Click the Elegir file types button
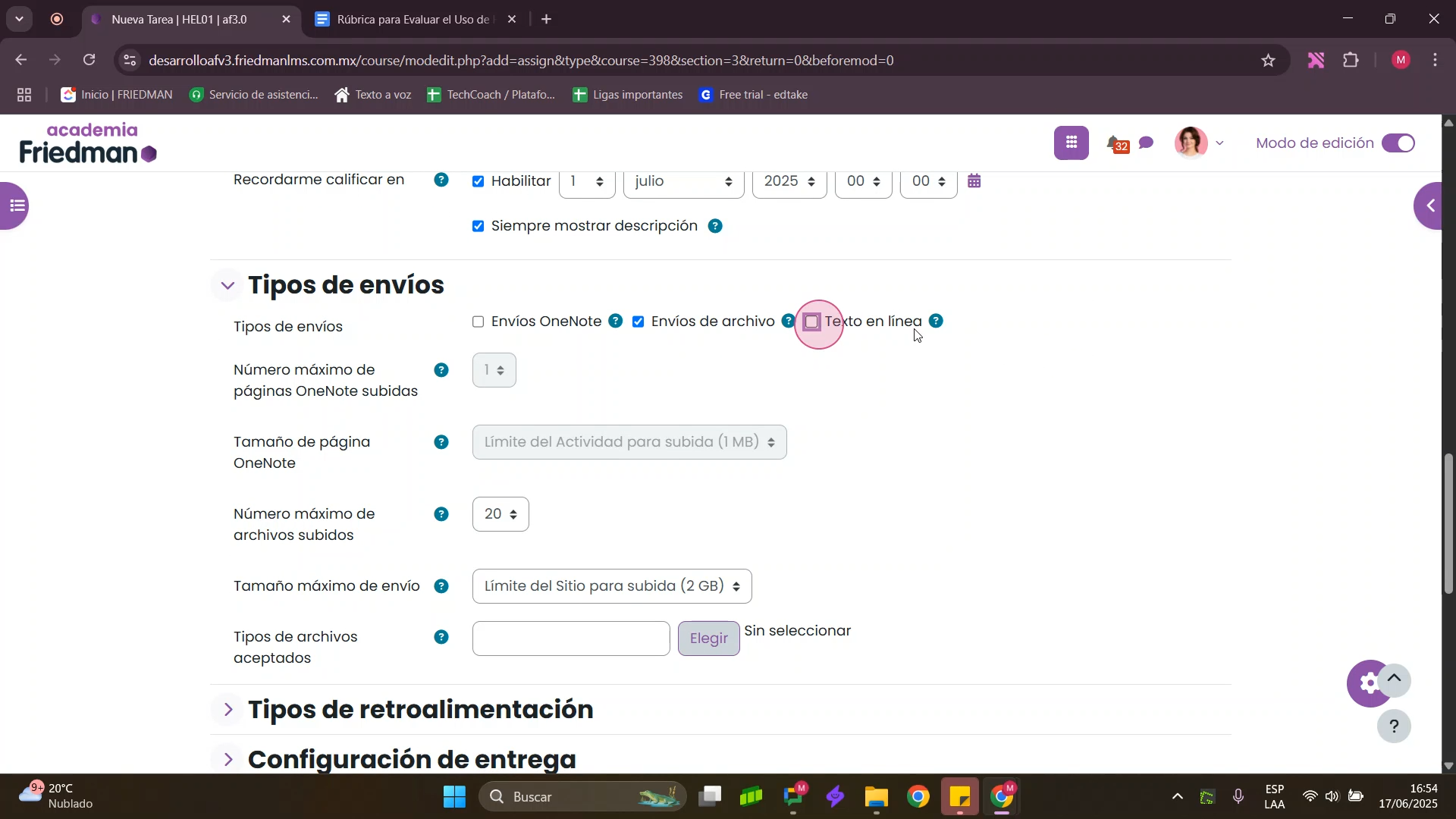 point(708,639)
